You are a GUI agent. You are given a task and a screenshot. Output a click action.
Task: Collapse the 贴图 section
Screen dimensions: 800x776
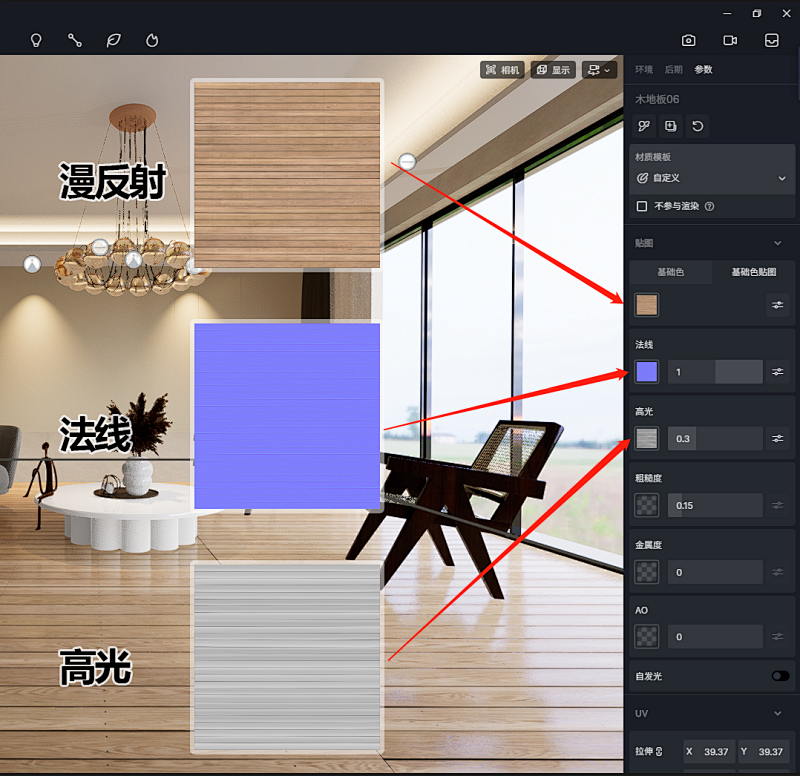click(778, 243)
